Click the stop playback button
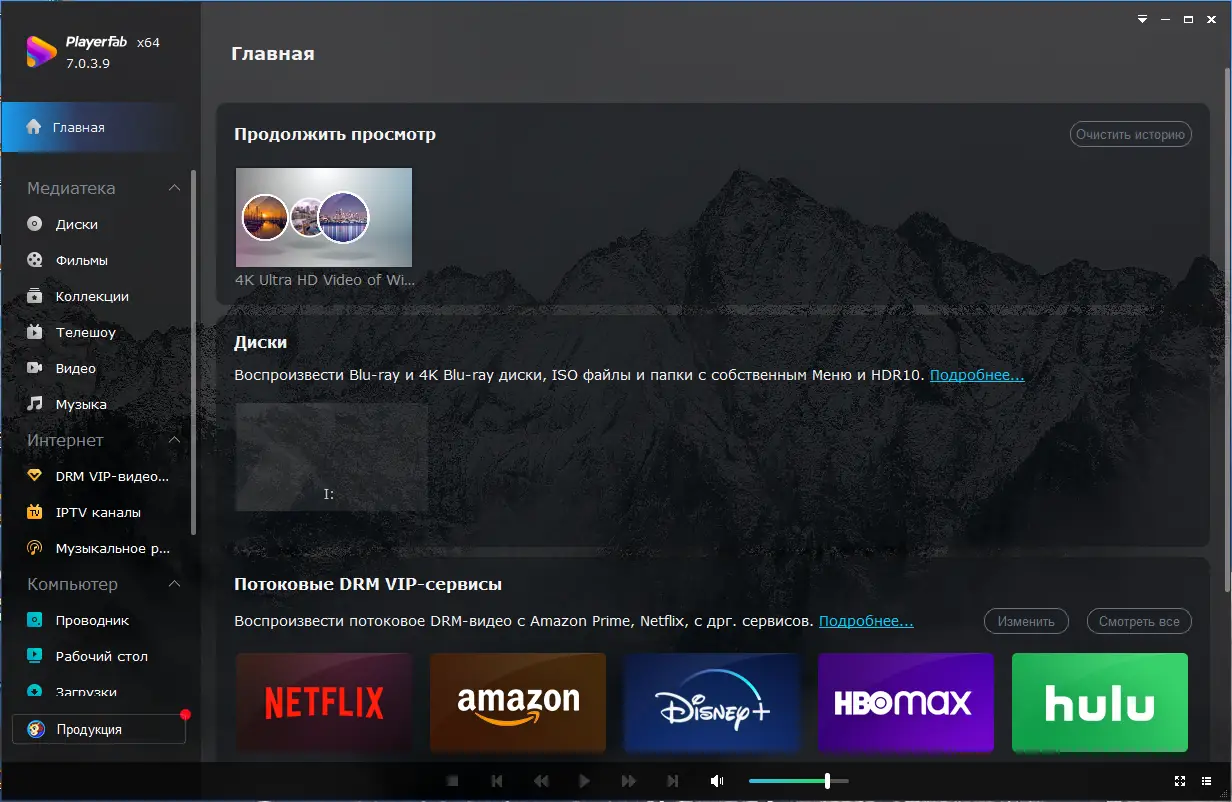Screen dimensions: 1232x802 click(x=452, y=781)
